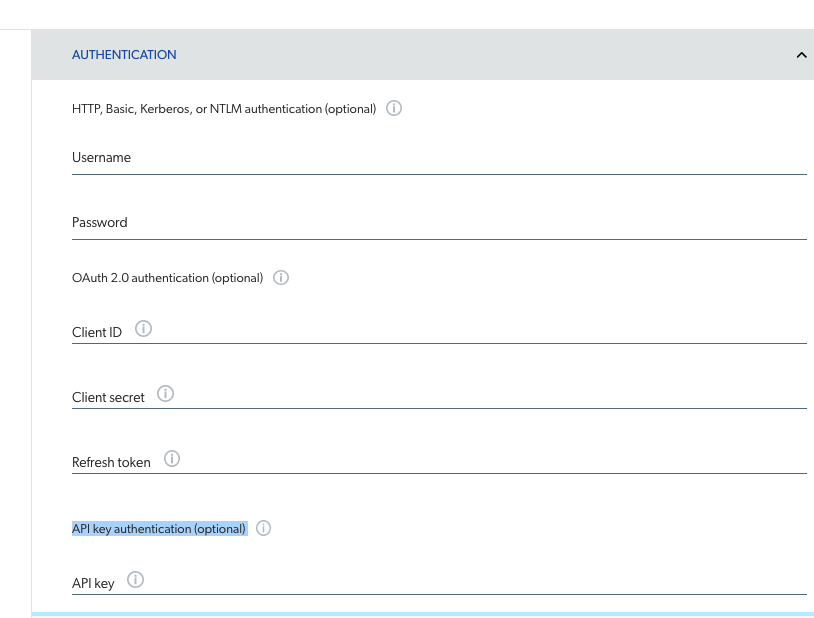814x618 pixels.
Task: Click the Username field label
Action: pyautogui.click(x=101, y=157)
